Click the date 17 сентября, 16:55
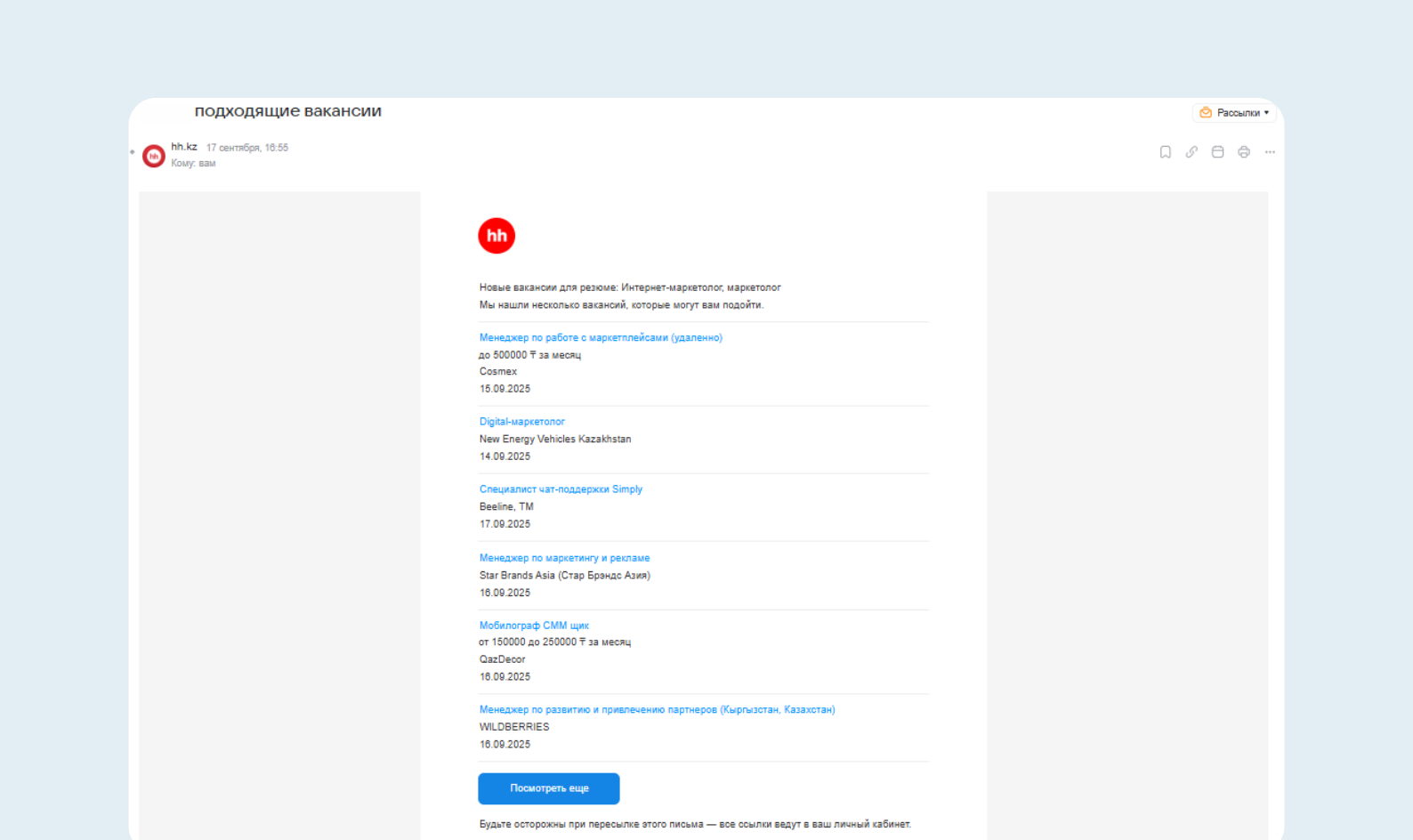Viewport: 1413px width, 840px height. [247, 148]
